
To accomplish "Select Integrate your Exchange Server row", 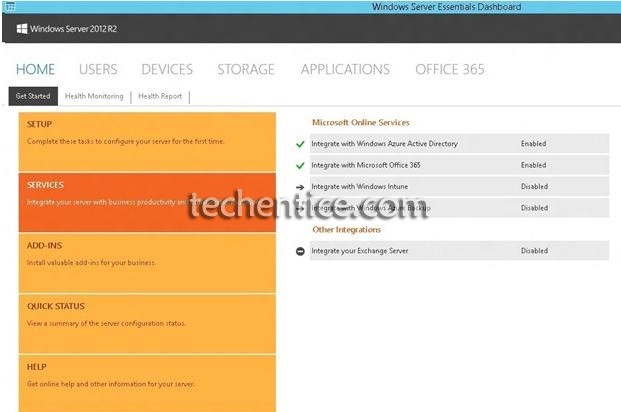I will [x=459, y=251].
